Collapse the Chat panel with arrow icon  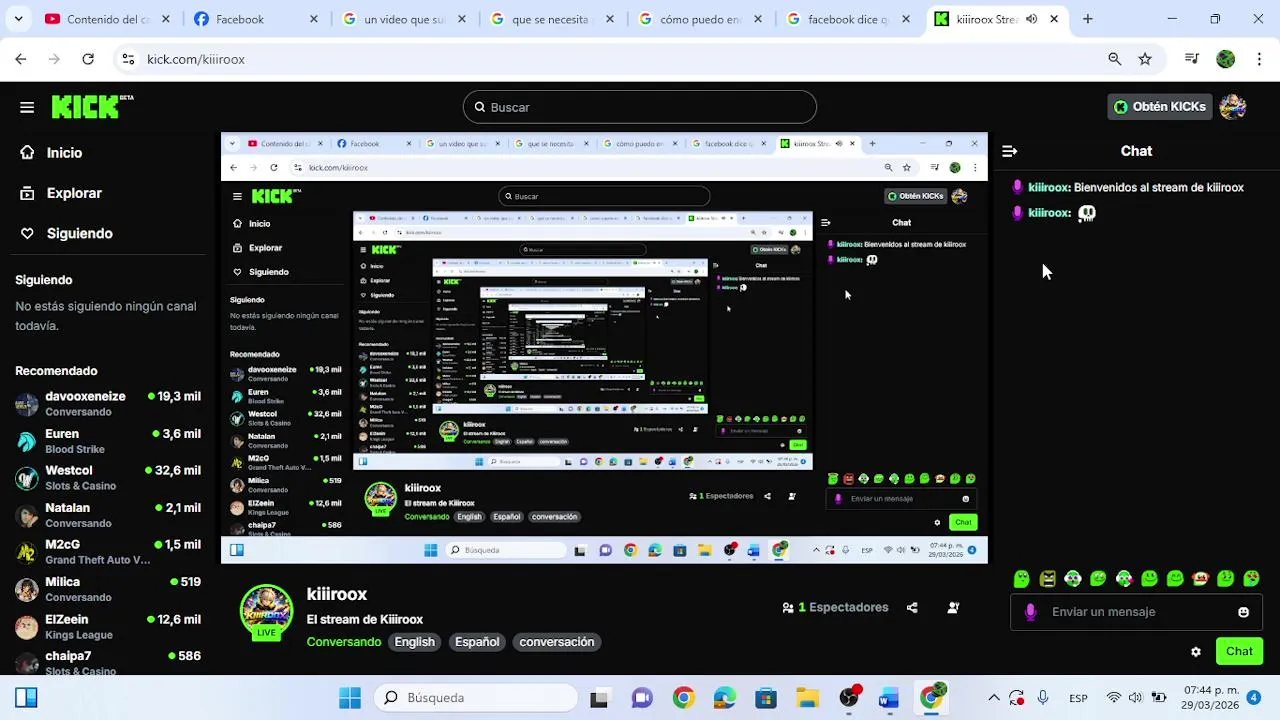pos(1009,151)
